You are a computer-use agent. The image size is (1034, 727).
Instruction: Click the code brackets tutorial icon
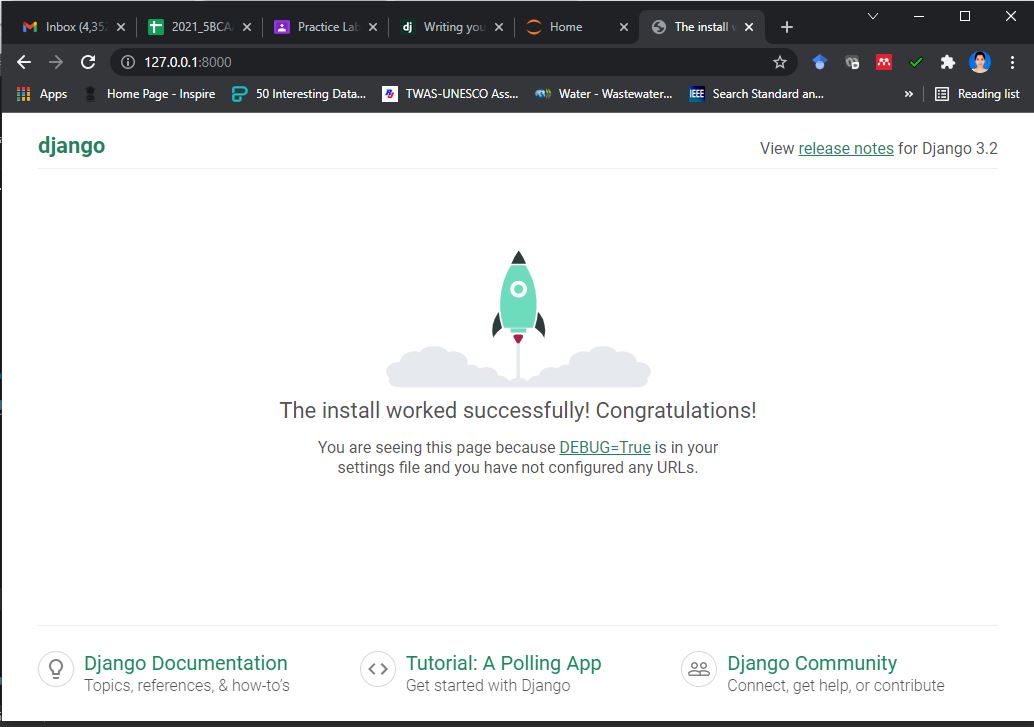tap(378, 669)
